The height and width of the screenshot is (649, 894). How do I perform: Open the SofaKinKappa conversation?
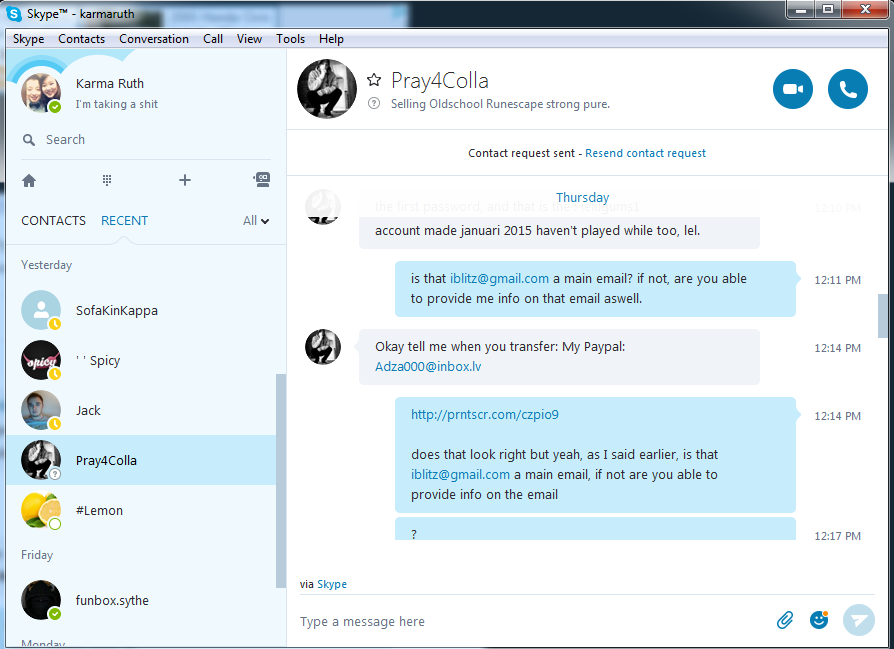click(x=141, y=310)
